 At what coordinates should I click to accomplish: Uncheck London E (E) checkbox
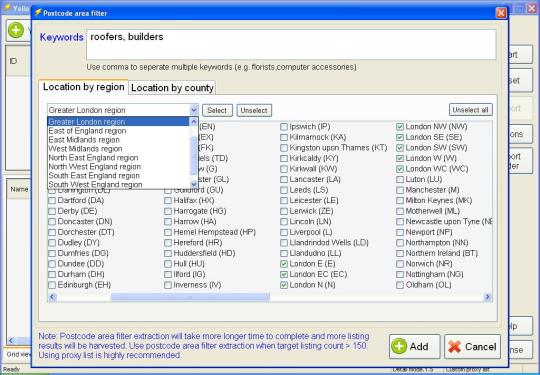[284, 264]
